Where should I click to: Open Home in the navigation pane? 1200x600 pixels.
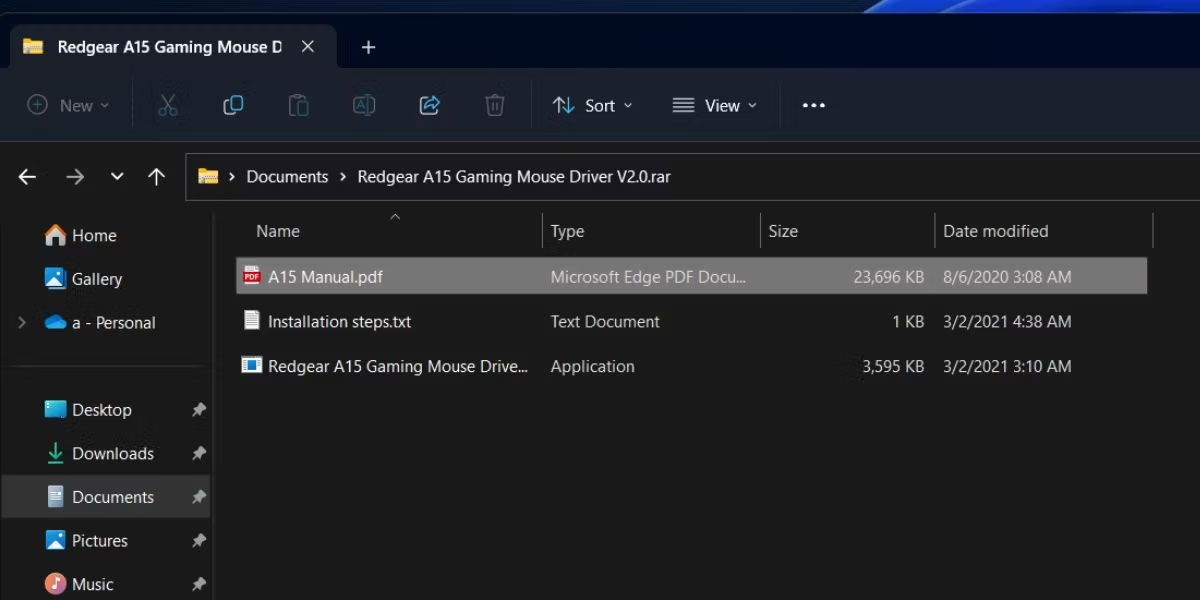[x=81, y=236]
